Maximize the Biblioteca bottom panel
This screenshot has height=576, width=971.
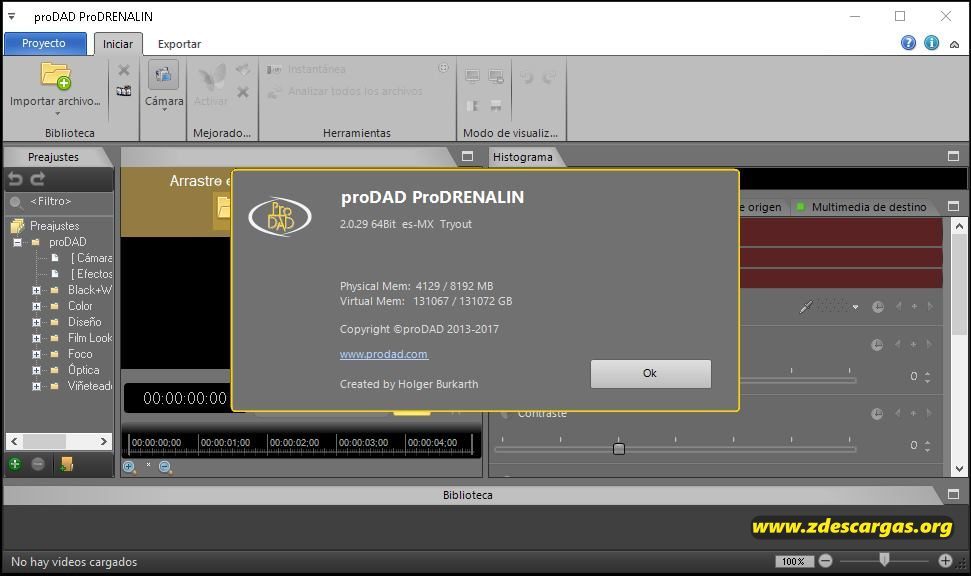pos(954,494)
